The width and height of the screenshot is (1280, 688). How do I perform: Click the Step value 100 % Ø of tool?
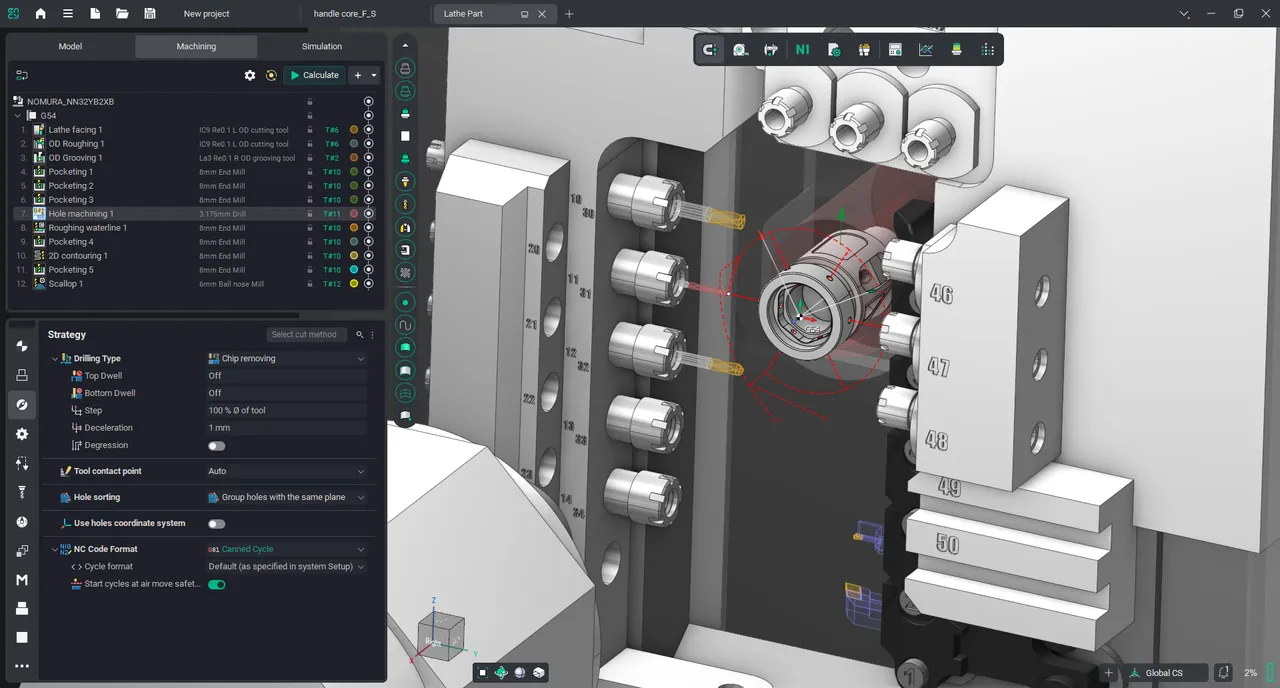pyautogui.click(x=286, y=410)
